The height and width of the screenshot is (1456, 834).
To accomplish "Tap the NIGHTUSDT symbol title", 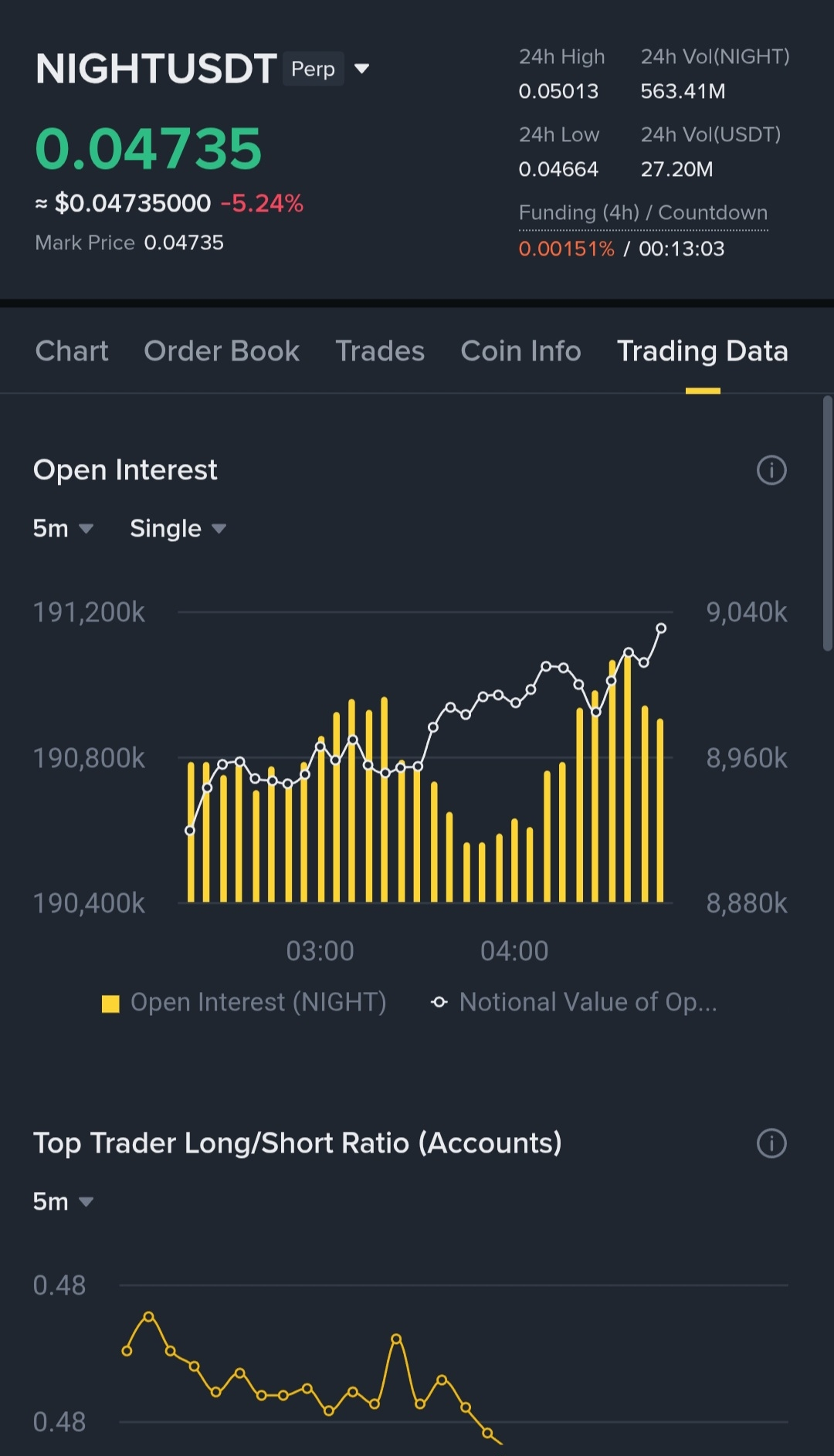I will [x=156, y=69].
